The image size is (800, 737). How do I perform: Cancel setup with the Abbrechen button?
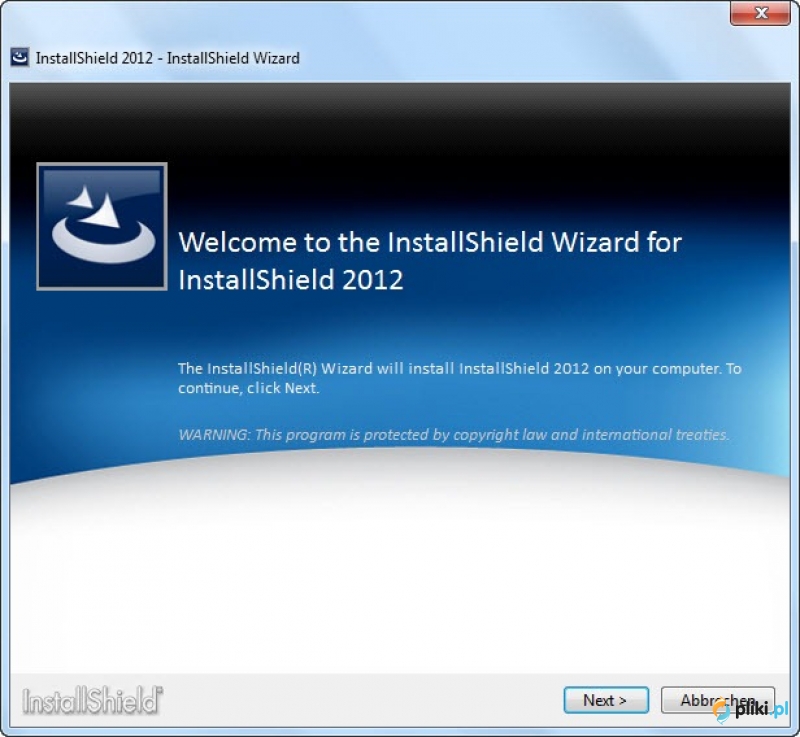[x=718, y=700]
